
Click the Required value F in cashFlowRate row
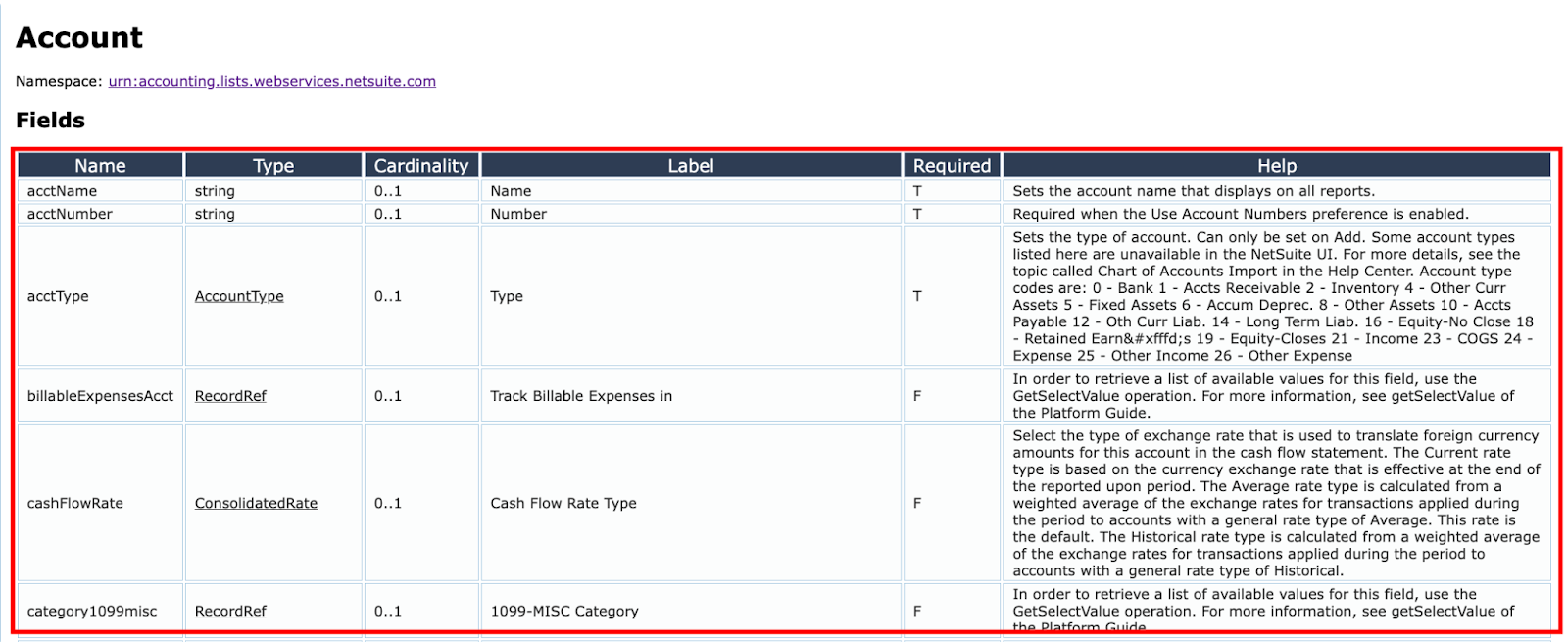pos(917,503)
